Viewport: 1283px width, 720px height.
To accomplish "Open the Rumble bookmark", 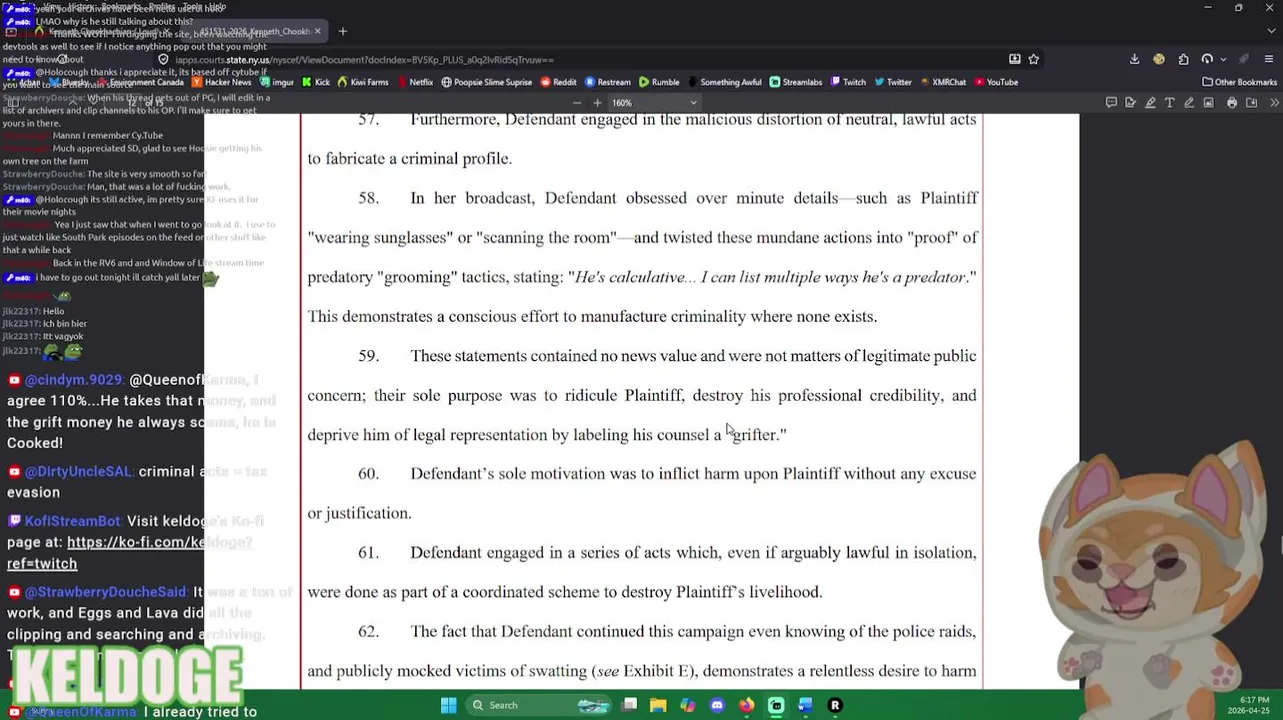I will 659,82.
